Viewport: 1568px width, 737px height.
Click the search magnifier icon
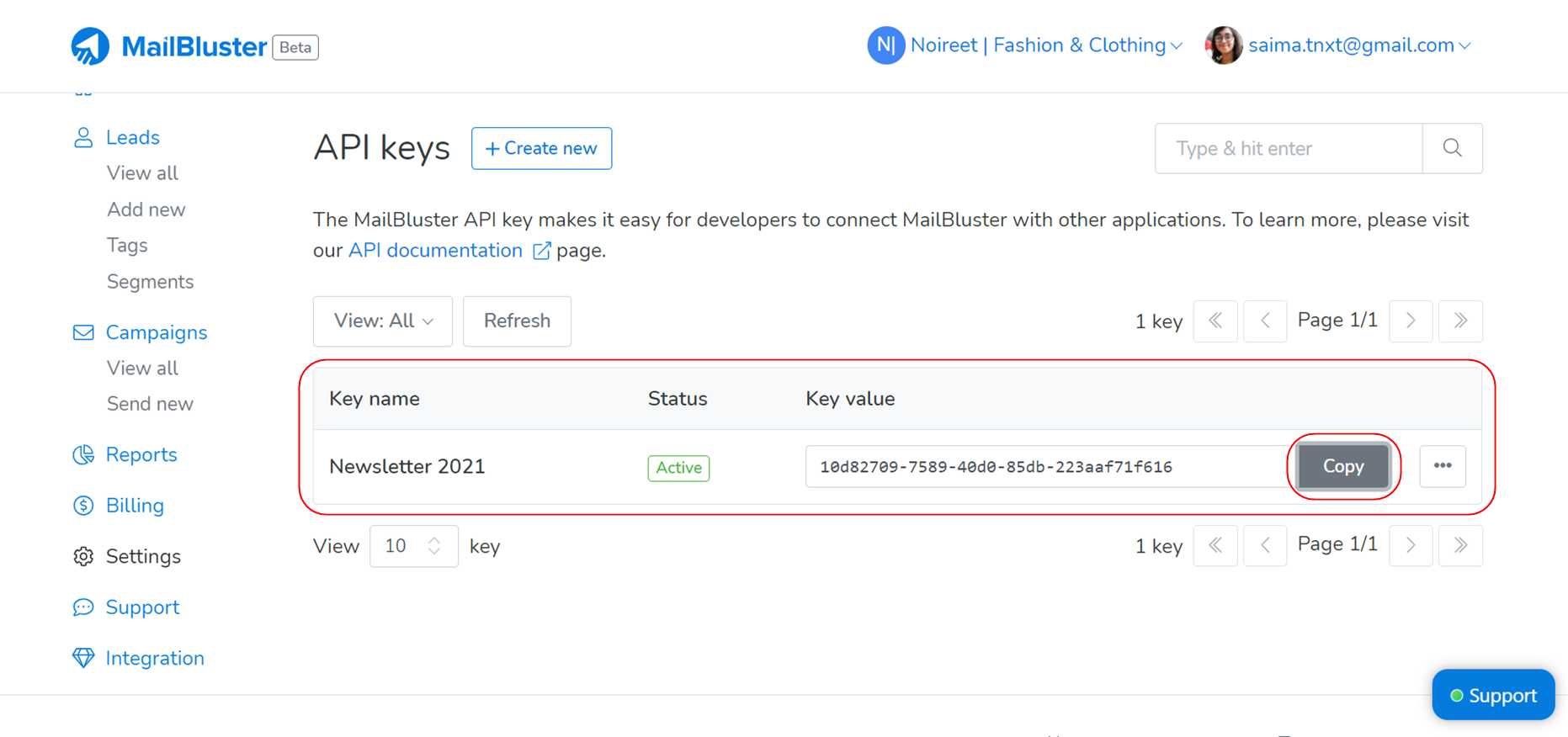coord(1453,148)
